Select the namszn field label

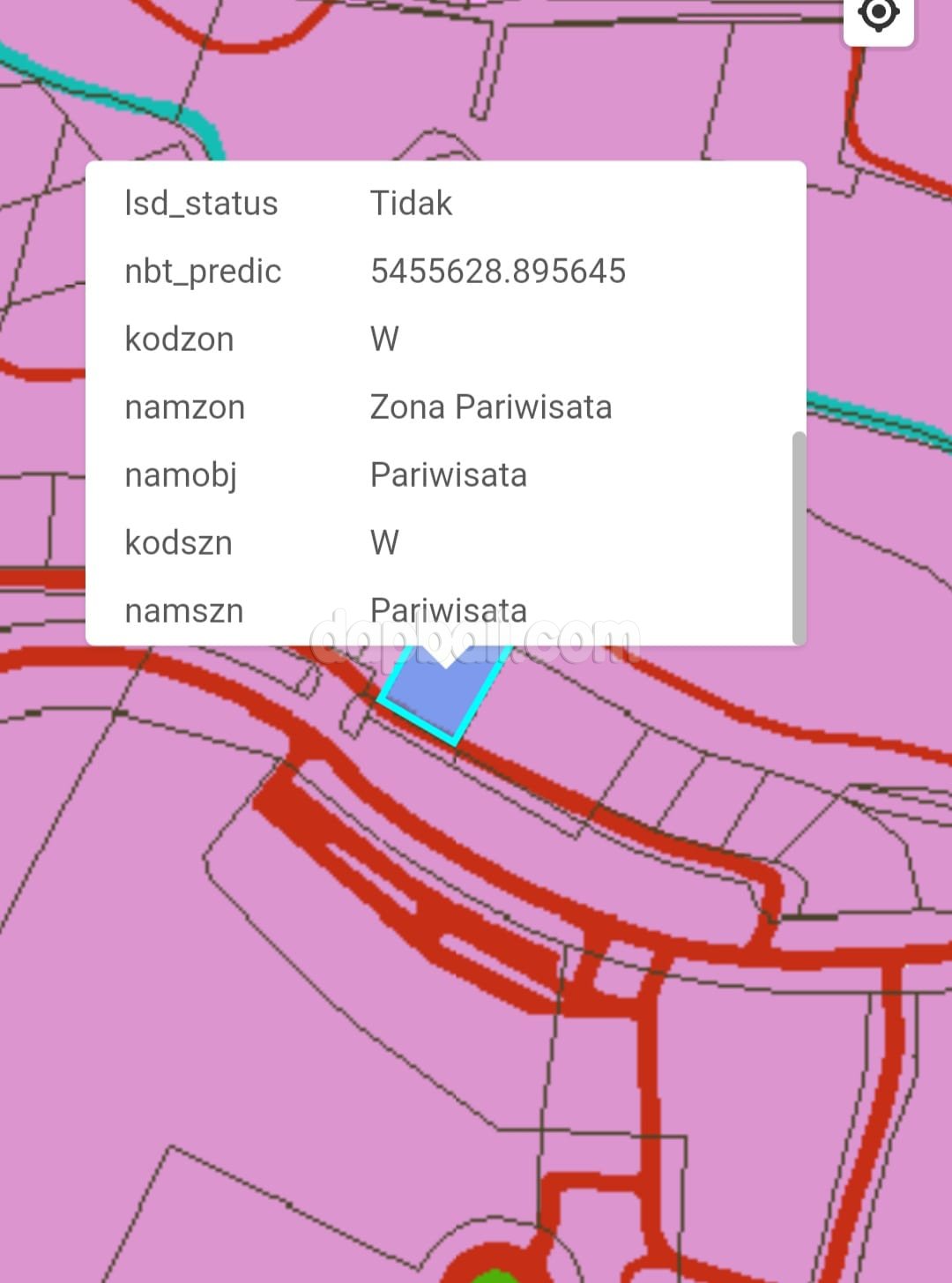tap(183, 611)
